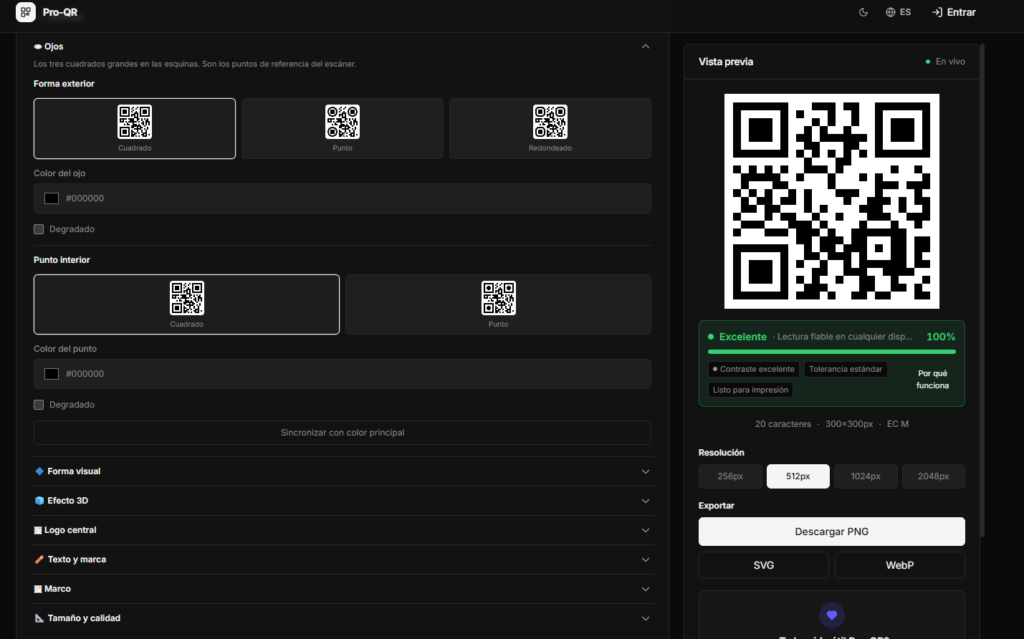The image size is (1024, 639).
Task: Select Cuadrado outer eye shape
Action: pyautogui.click(x=135, y=129)
